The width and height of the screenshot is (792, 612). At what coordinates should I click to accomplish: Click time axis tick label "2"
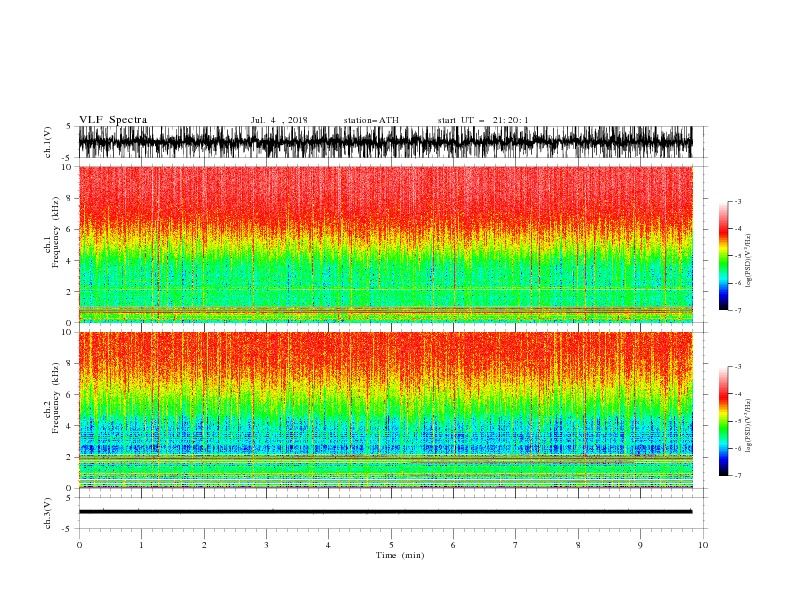204,545
